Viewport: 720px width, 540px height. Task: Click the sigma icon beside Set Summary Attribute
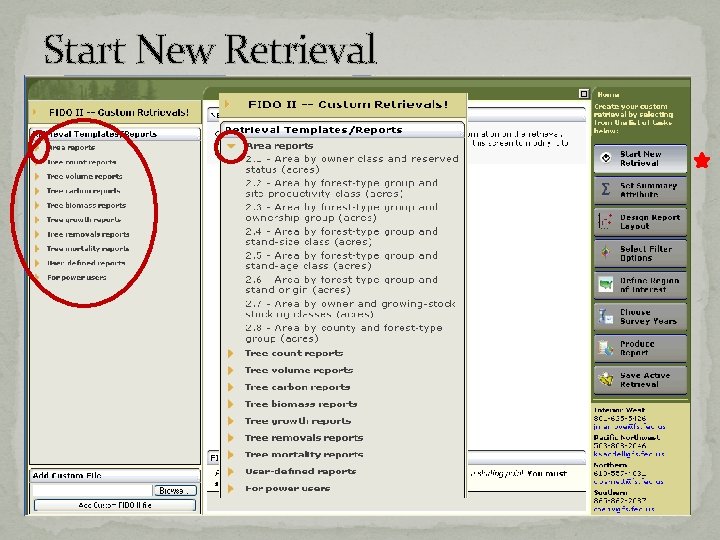(x=606, y=189)
